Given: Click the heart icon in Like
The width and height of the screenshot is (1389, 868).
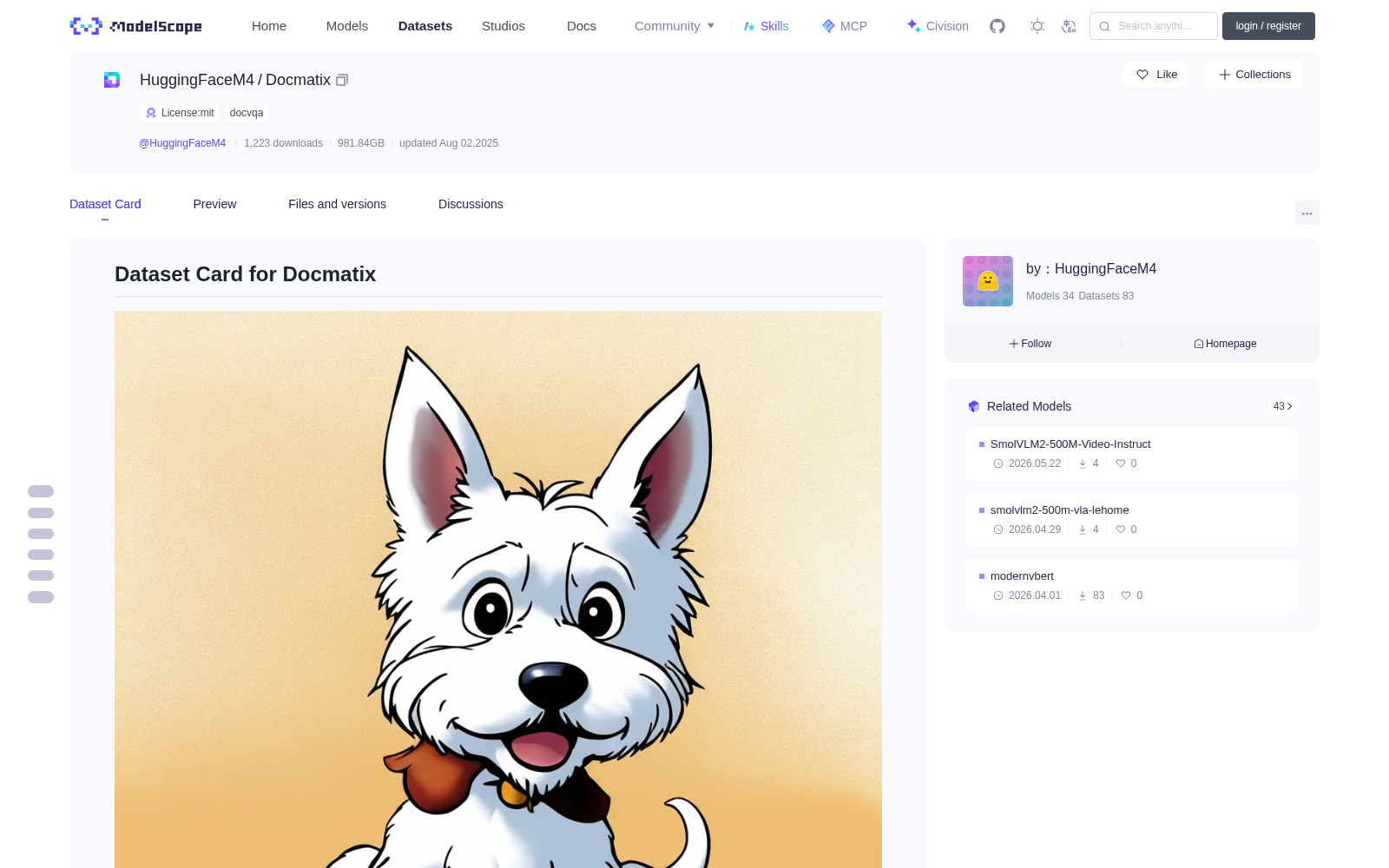Looking at the screenshot, I should (x=1142, y=75).
